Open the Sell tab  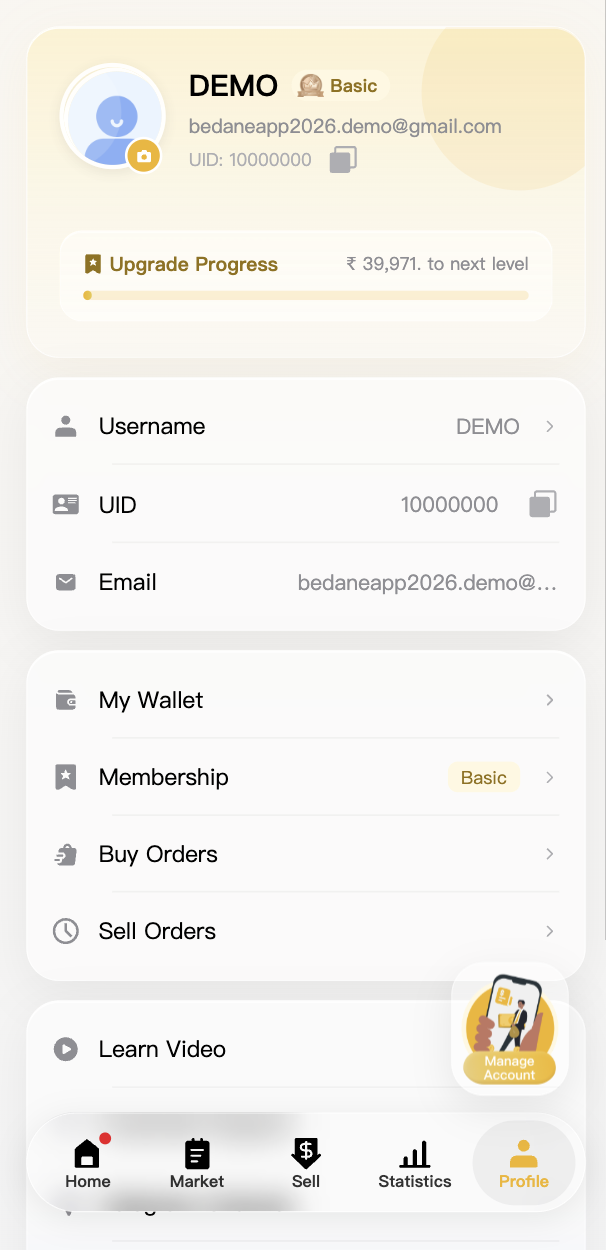(x=306, y=1163)
